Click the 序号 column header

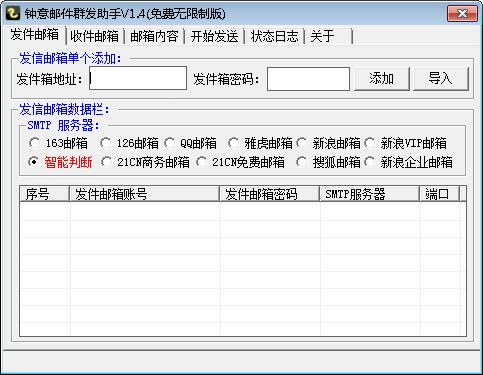pyautogui.click(x=44, y=194)
